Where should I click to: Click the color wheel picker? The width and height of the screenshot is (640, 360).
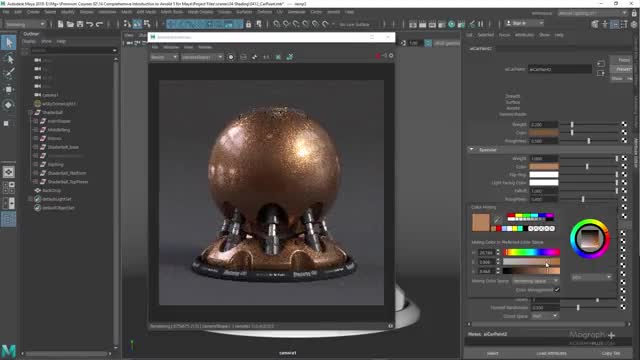pos(590,239)
